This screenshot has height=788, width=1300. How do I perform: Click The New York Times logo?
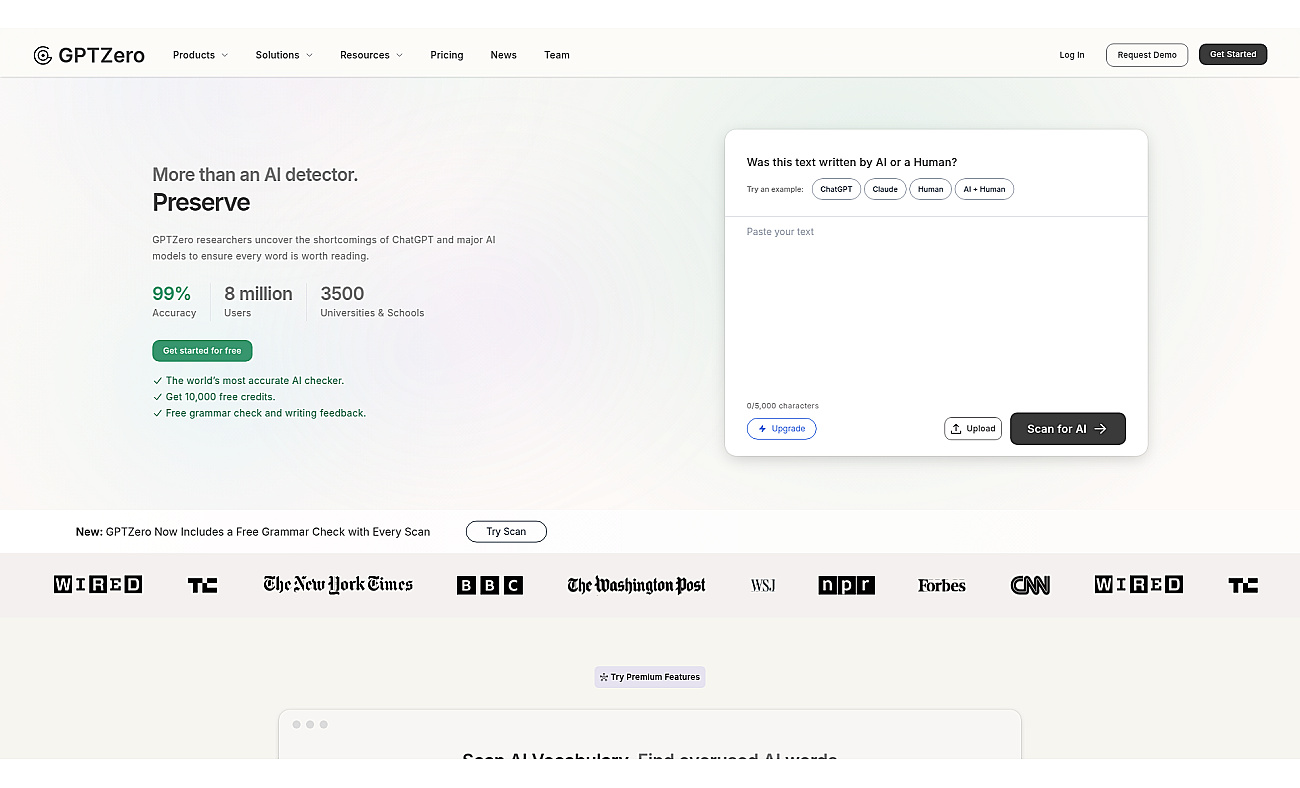tap(338, 585)
